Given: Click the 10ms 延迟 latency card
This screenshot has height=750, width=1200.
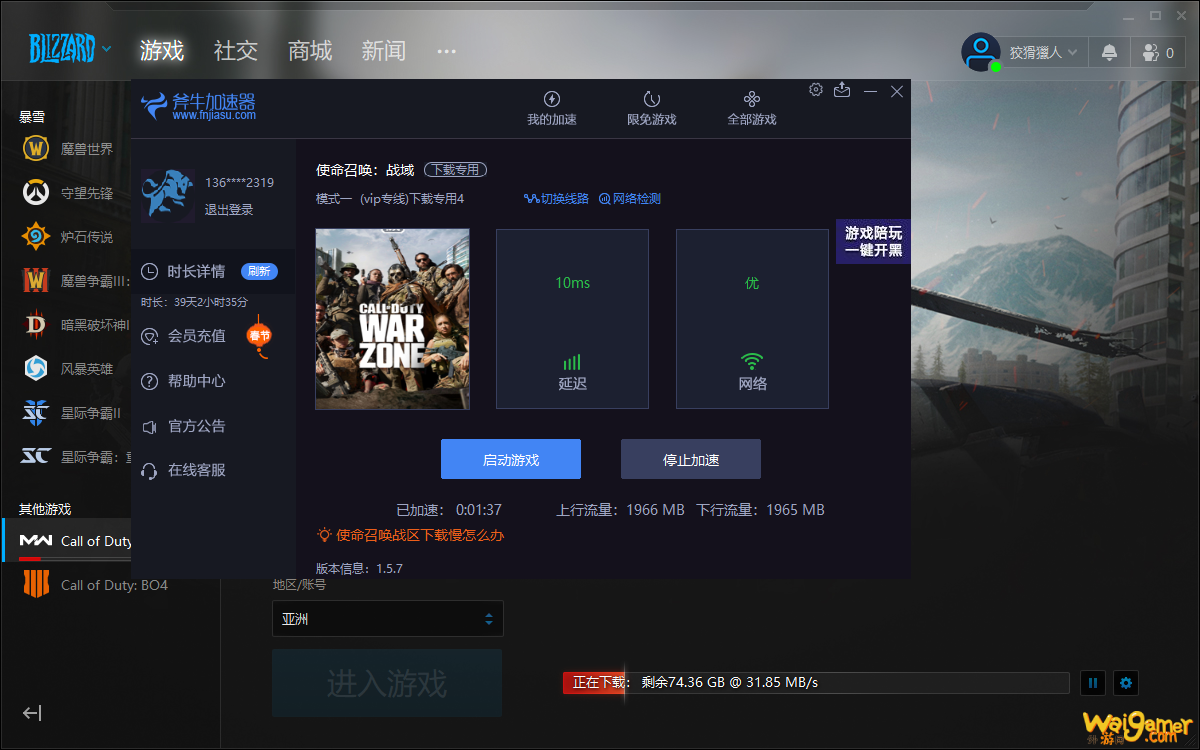Looking at the screenshot, I should [x=573, y=319].
